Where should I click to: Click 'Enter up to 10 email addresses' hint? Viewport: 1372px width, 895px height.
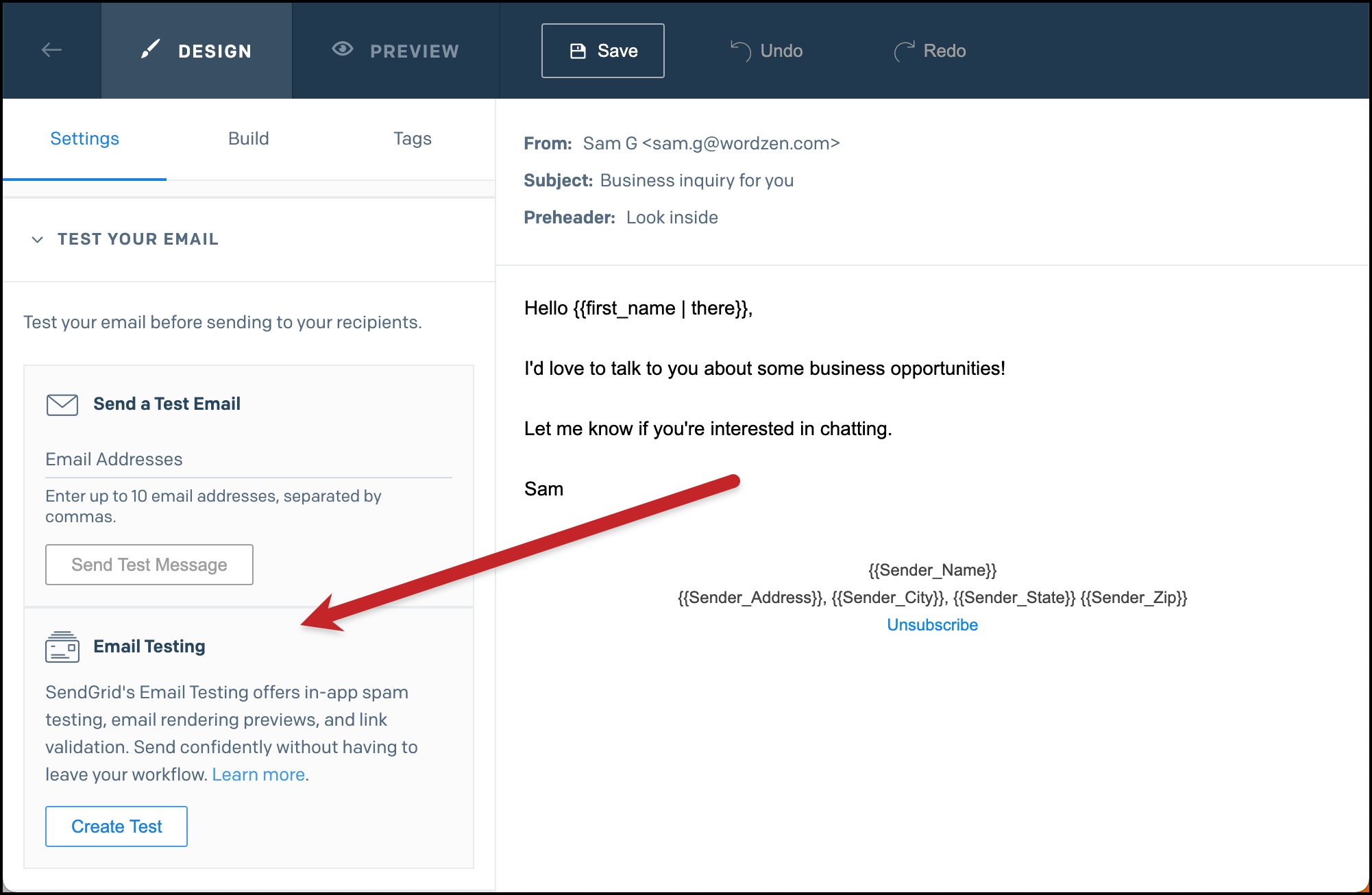213,506
